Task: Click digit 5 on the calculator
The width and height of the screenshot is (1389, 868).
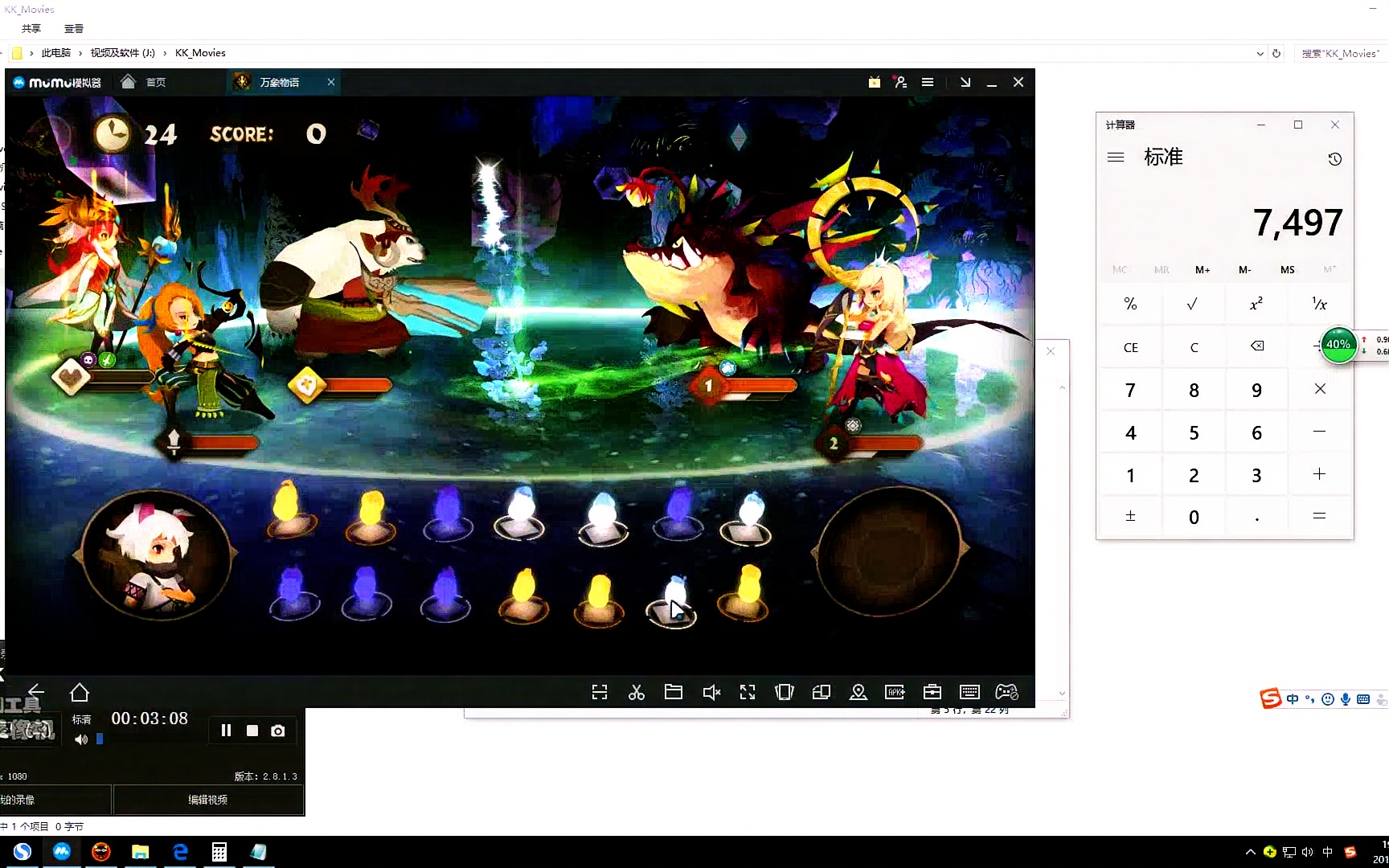Action: [x=1194, y=432]
